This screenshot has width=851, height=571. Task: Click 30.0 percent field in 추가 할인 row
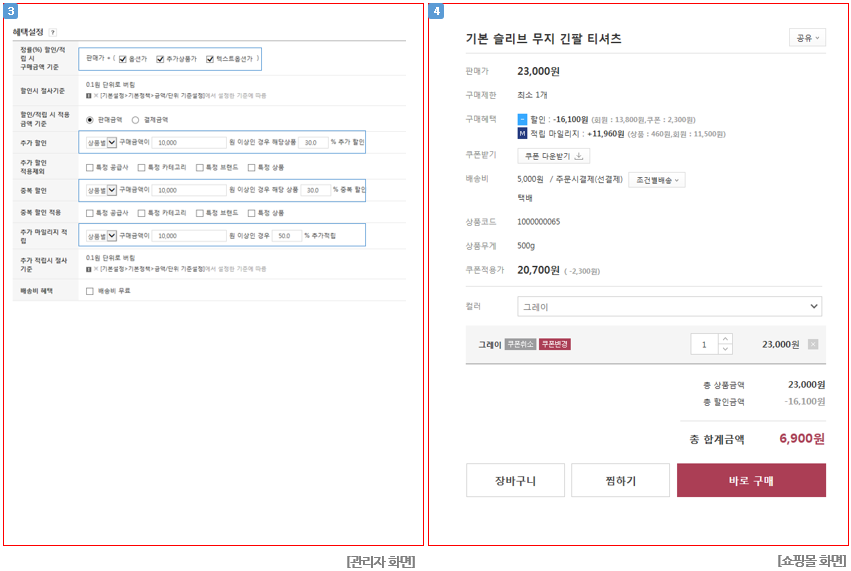pos(314,143)
